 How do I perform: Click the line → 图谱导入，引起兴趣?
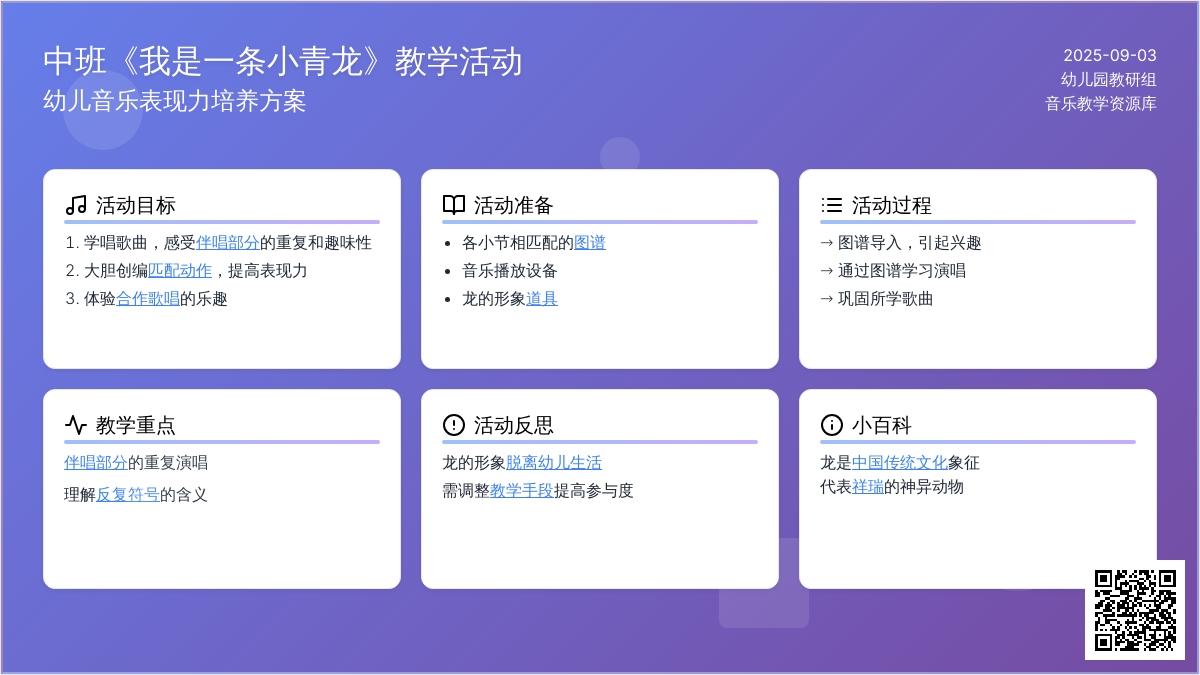(x=901, y=243)
